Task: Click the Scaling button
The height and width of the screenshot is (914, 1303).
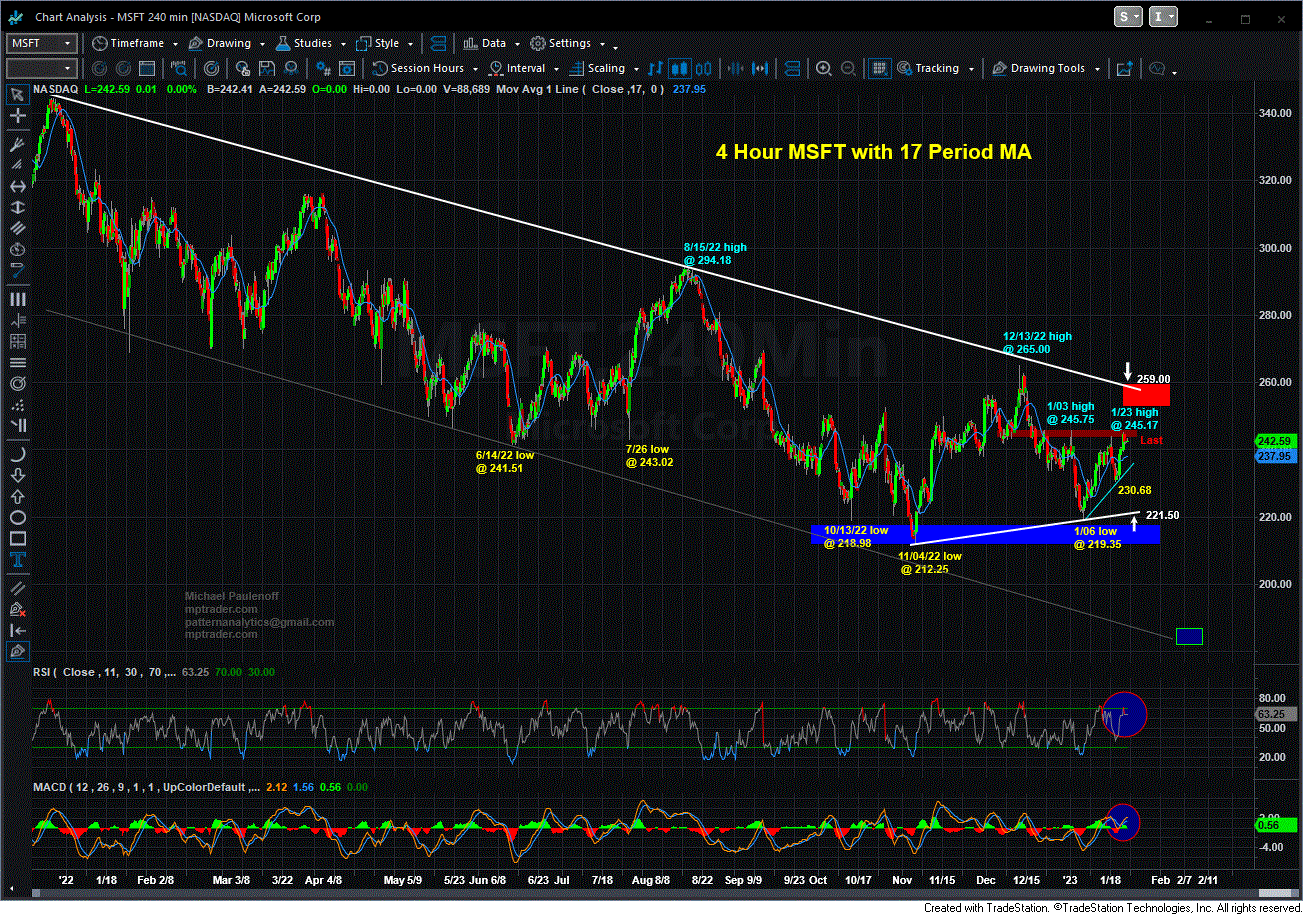Action: click(x=599, y=68)
